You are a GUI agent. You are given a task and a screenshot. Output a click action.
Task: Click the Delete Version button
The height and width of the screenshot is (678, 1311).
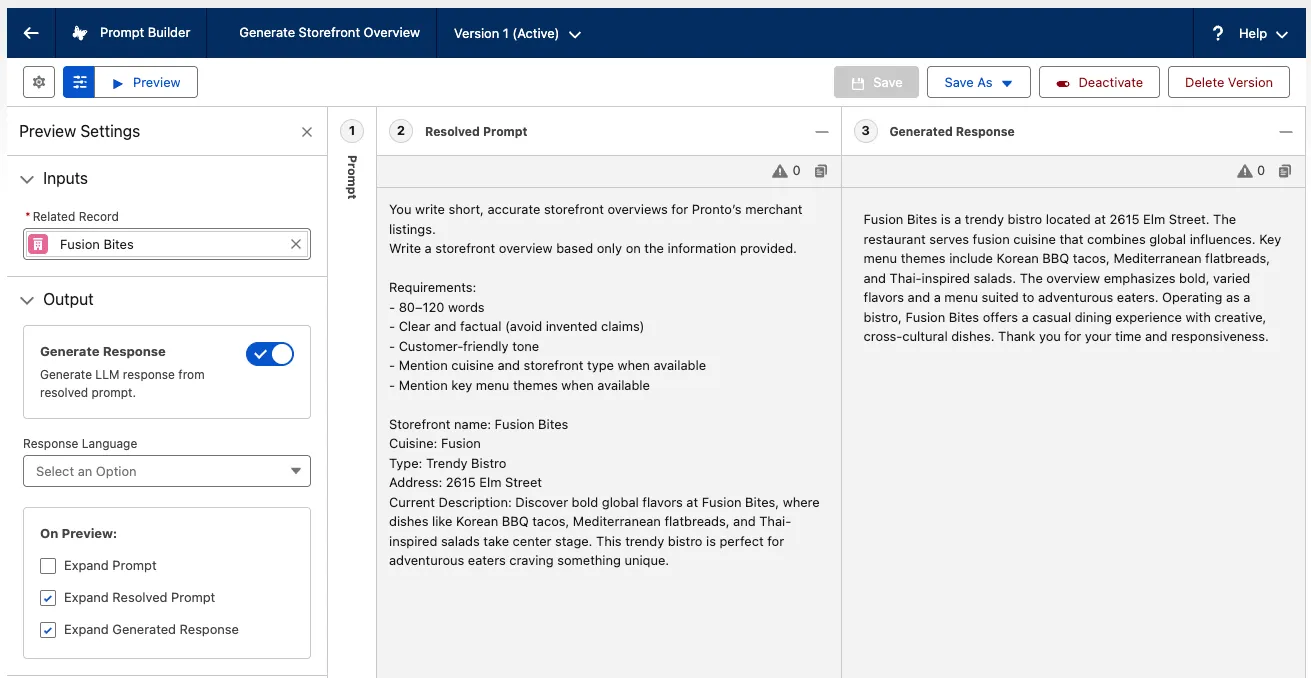[x=1228, y=82]
